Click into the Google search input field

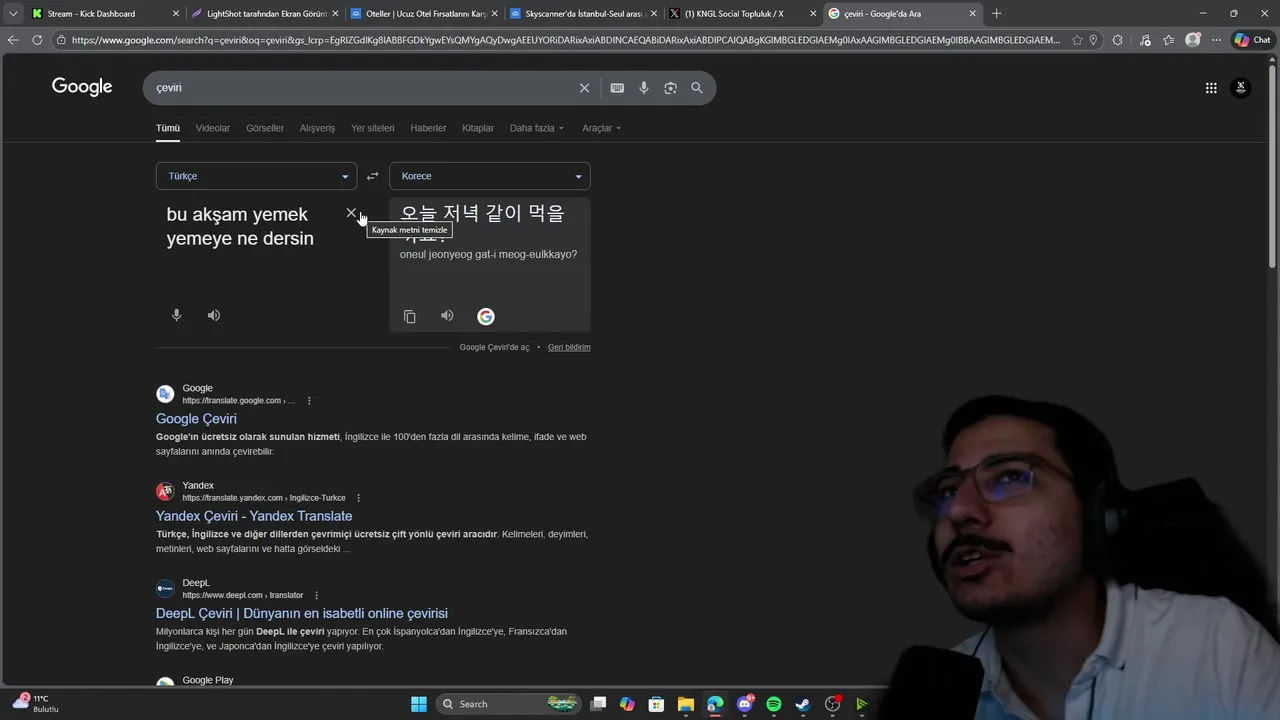360,88
